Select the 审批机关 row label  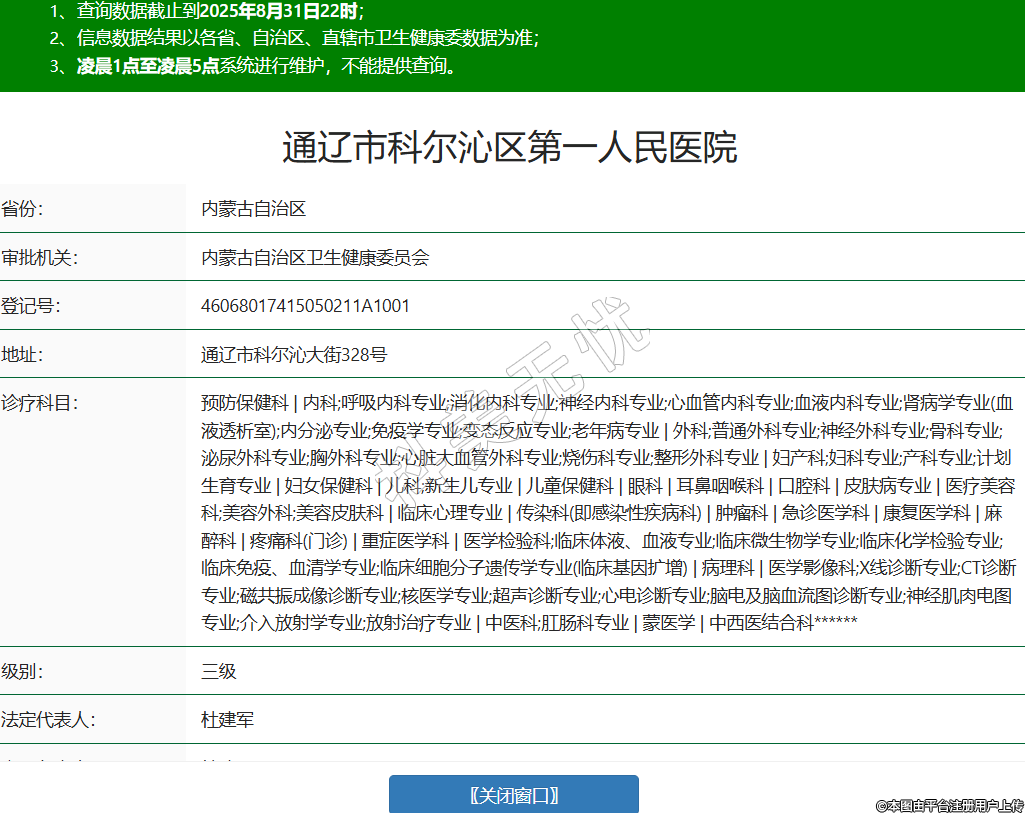pyautogui.click(x=40, y=258)
